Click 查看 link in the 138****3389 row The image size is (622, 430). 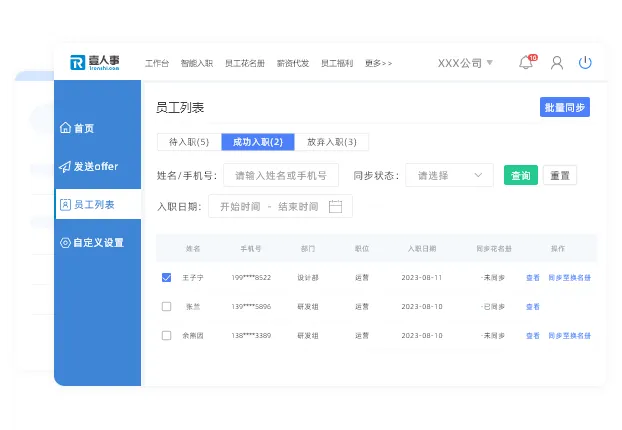pos(533,336)
